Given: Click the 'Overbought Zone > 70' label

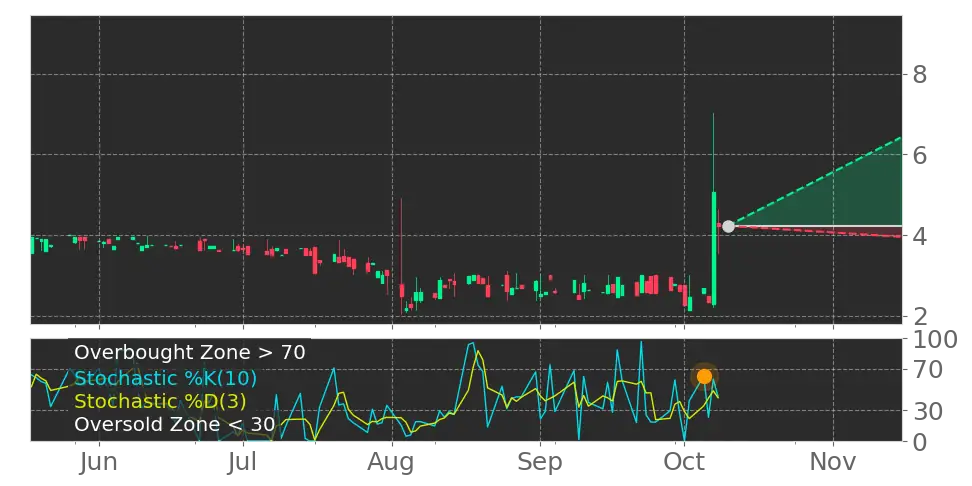Looking at the screenshot, I should (x=190, y=352).
